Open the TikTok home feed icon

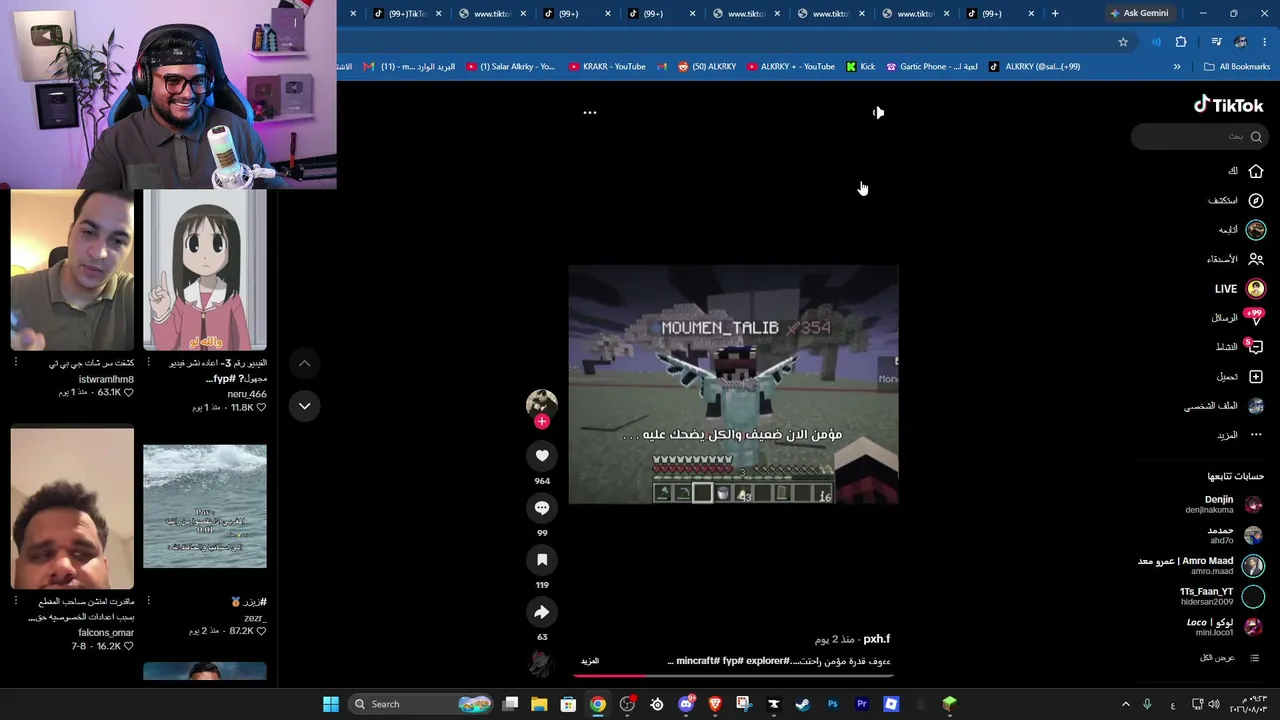pyautogui.click(x=1256, y=171)
